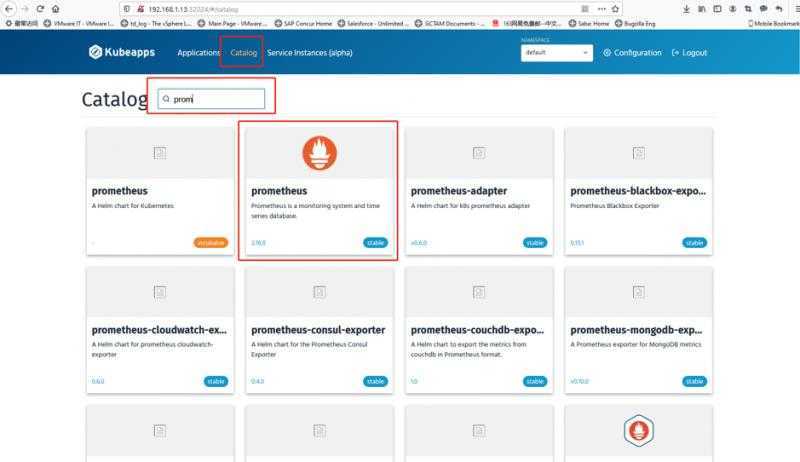Viewport: 800px width, 462px height.
Task: Open the unstable prometheus Helm chart card
Action: 160,191
